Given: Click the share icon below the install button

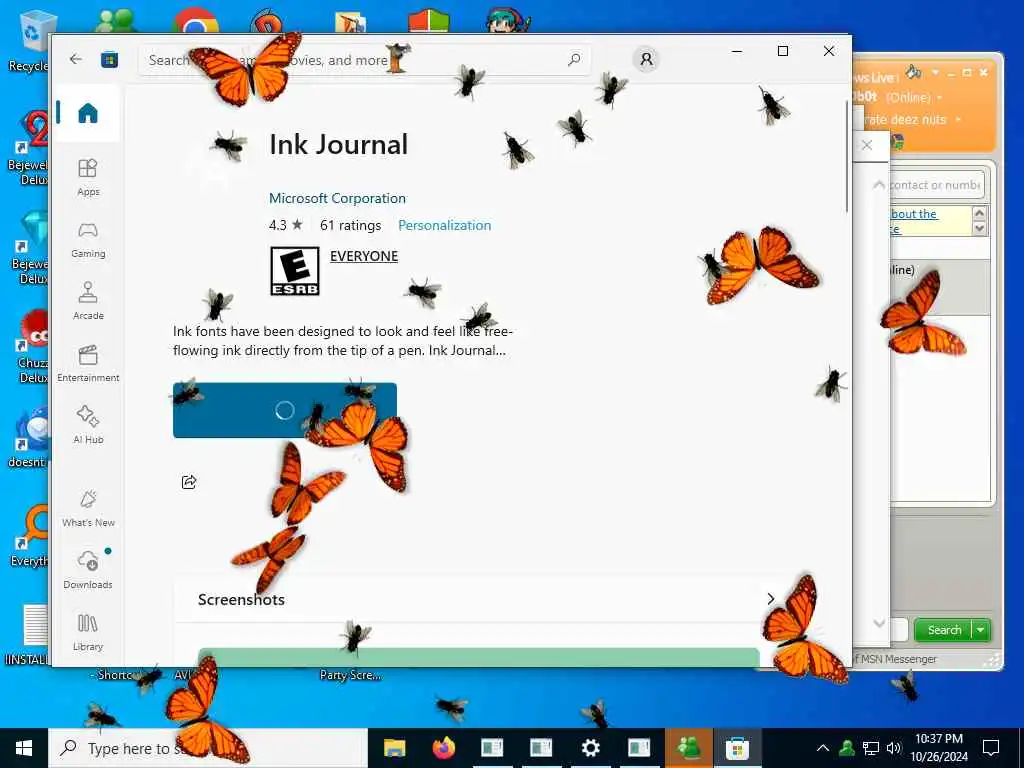Looking at the screenshot, I should 189,482.
